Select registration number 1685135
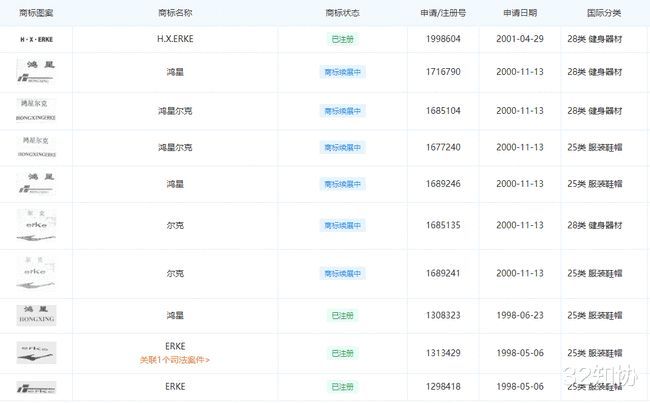 [x=443, y=225]
